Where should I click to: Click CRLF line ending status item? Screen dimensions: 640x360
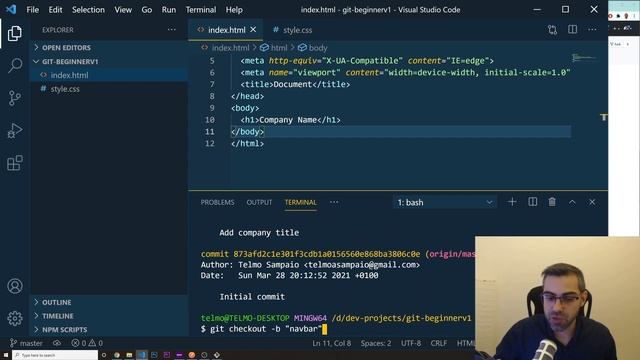[438, 343]
